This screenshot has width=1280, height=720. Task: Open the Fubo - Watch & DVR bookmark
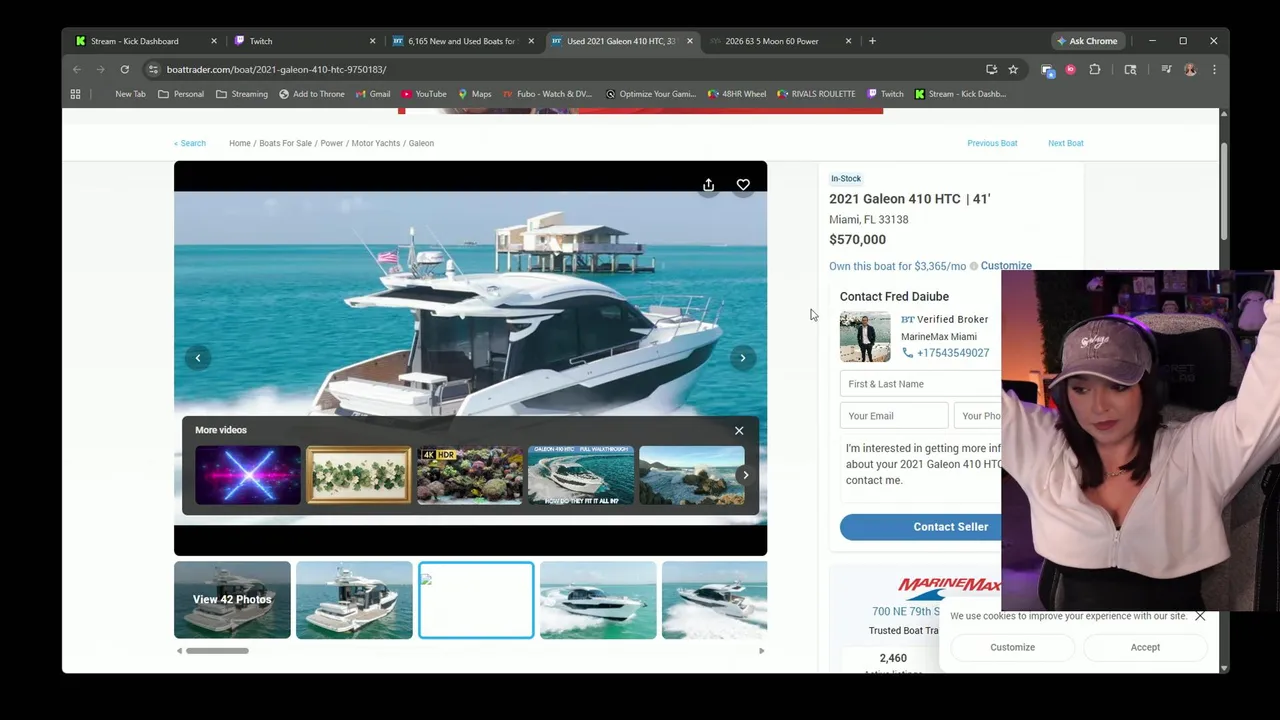pos(548,94)
